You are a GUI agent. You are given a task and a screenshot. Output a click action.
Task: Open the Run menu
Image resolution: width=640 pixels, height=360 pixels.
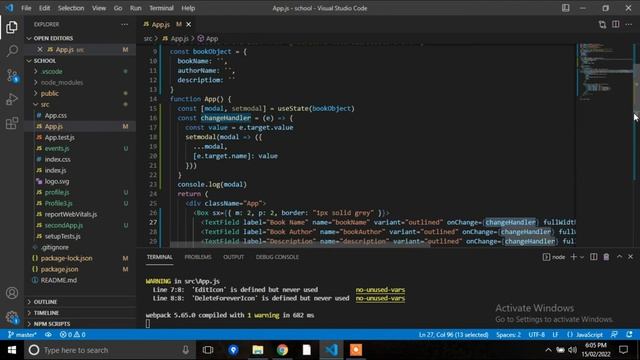(x=136, y=8)
